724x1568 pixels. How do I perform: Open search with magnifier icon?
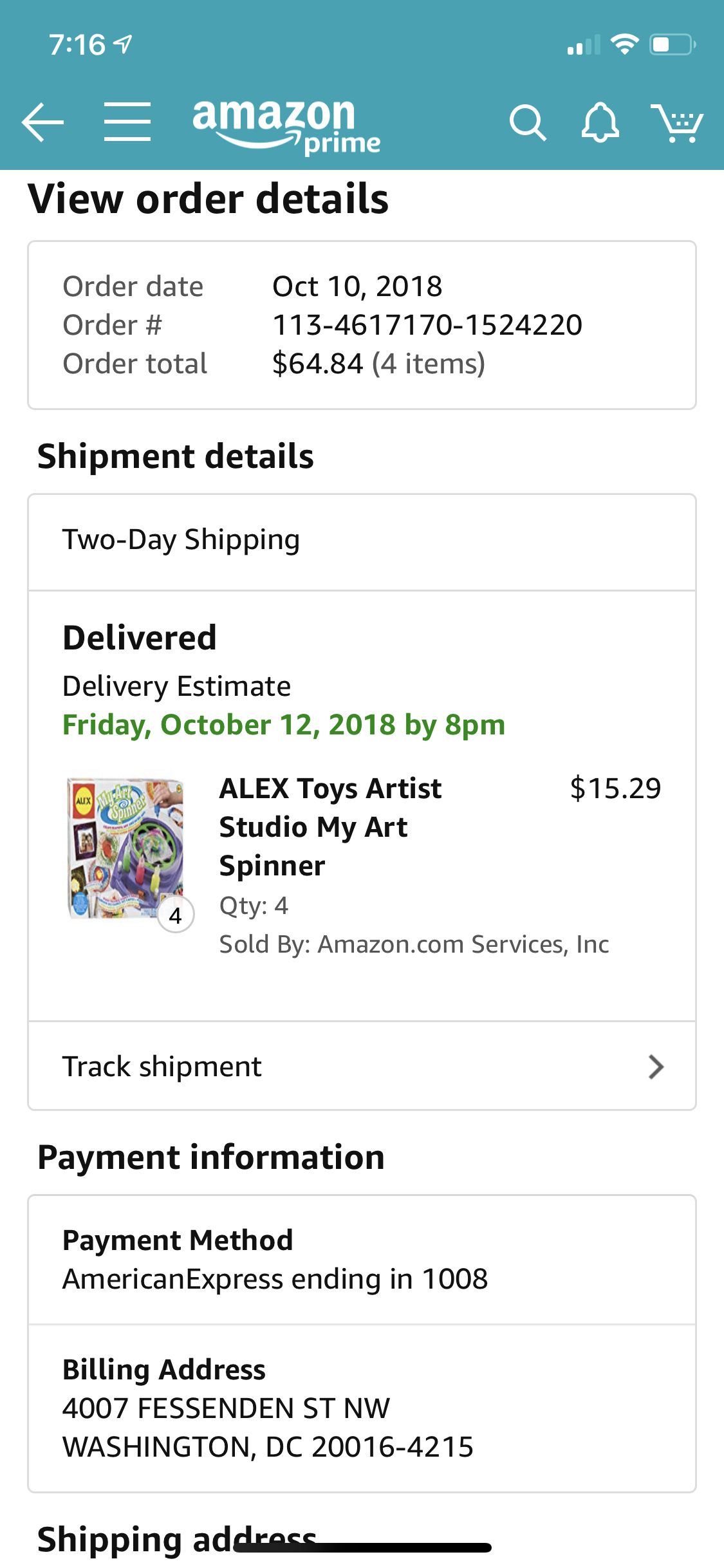[528, 122]
